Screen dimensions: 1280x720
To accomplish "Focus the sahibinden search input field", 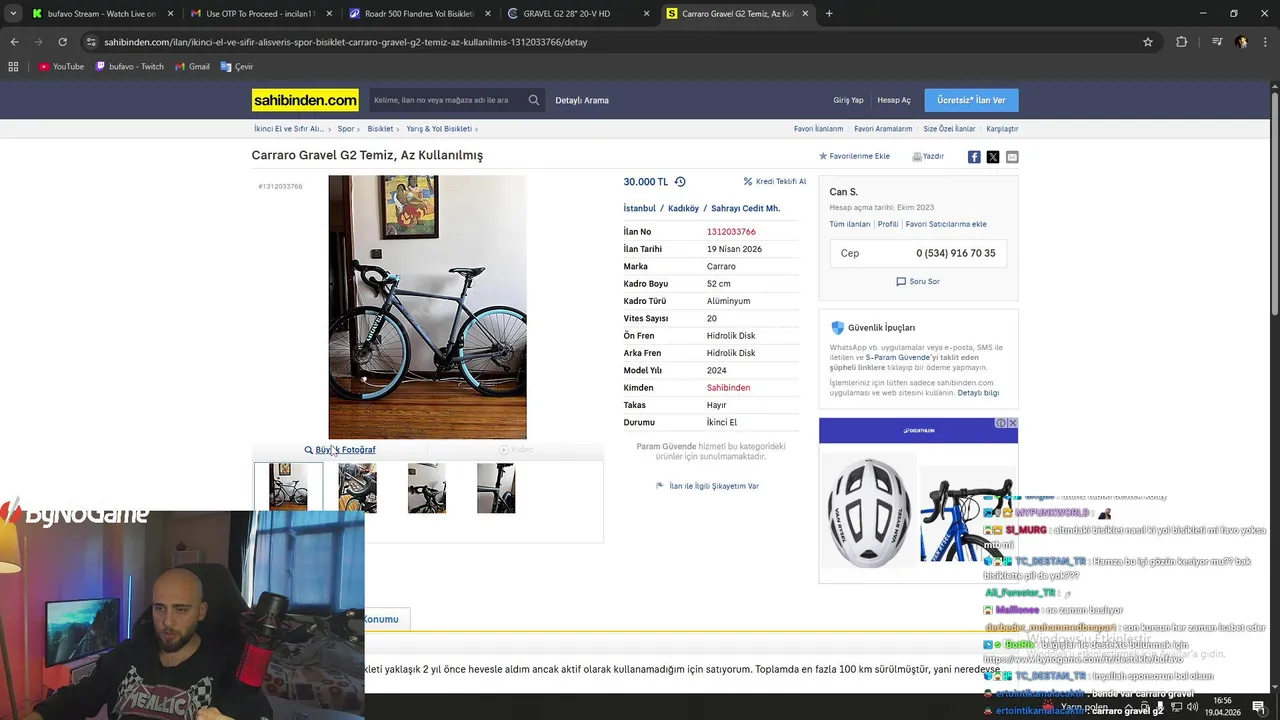I will tap(446, 100).
